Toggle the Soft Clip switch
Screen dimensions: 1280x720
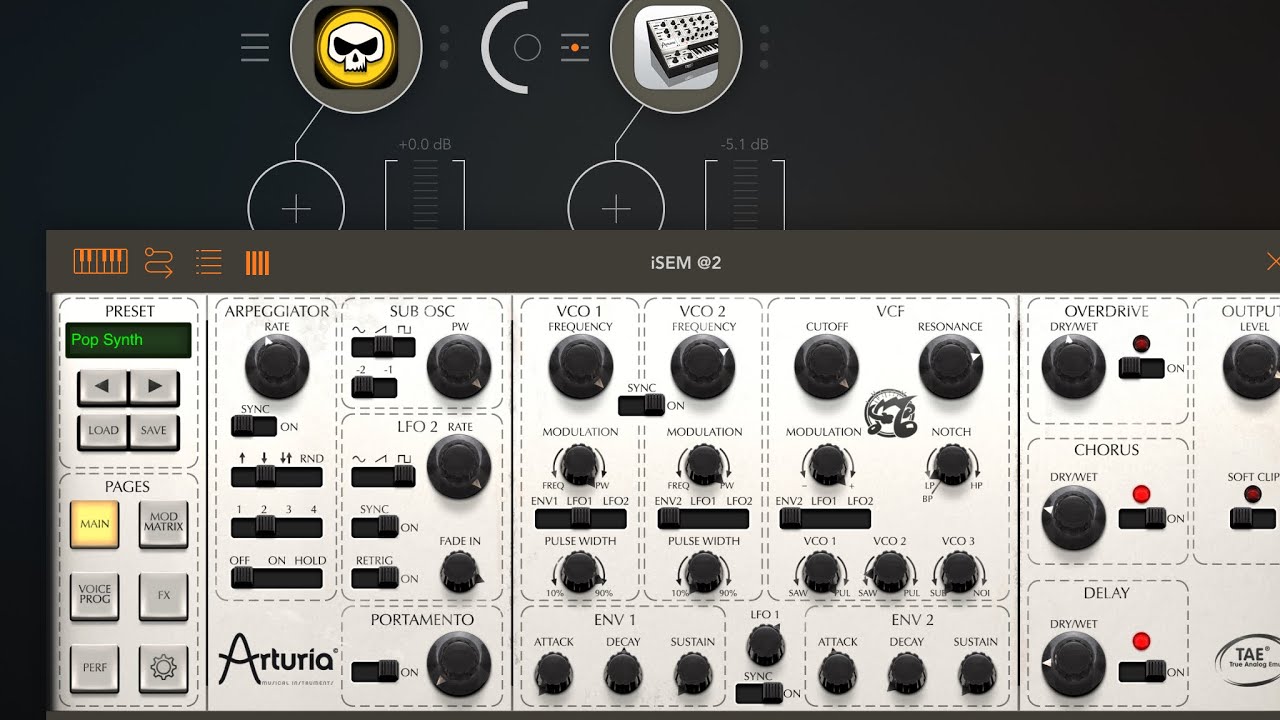[x=1252, y=517]
